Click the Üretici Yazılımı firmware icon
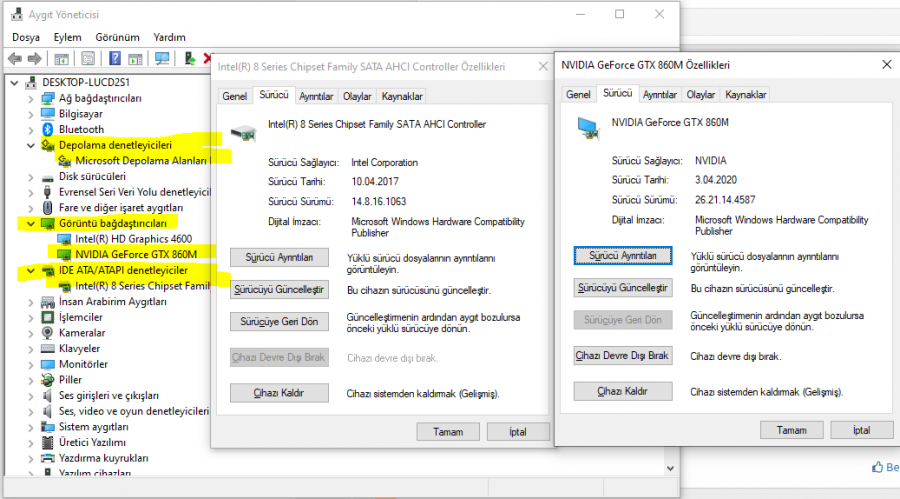Image resolution: width=900 pixels, height=499 pixels. click(x=48, y=442)
